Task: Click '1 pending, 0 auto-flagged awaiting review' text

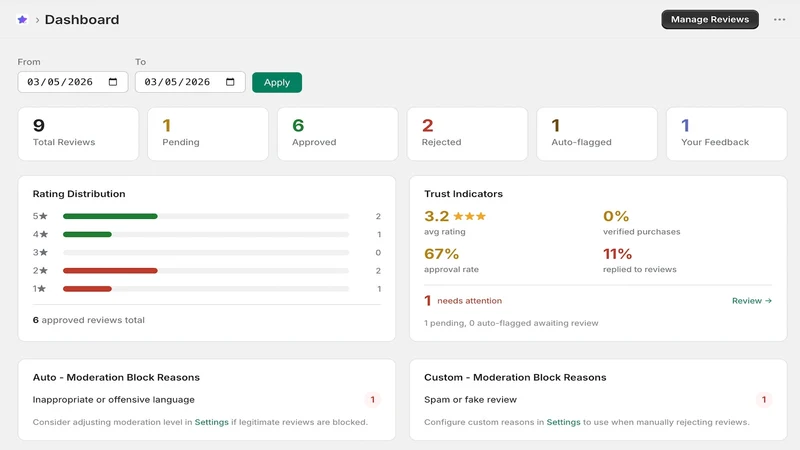Action: pos(511,323)
